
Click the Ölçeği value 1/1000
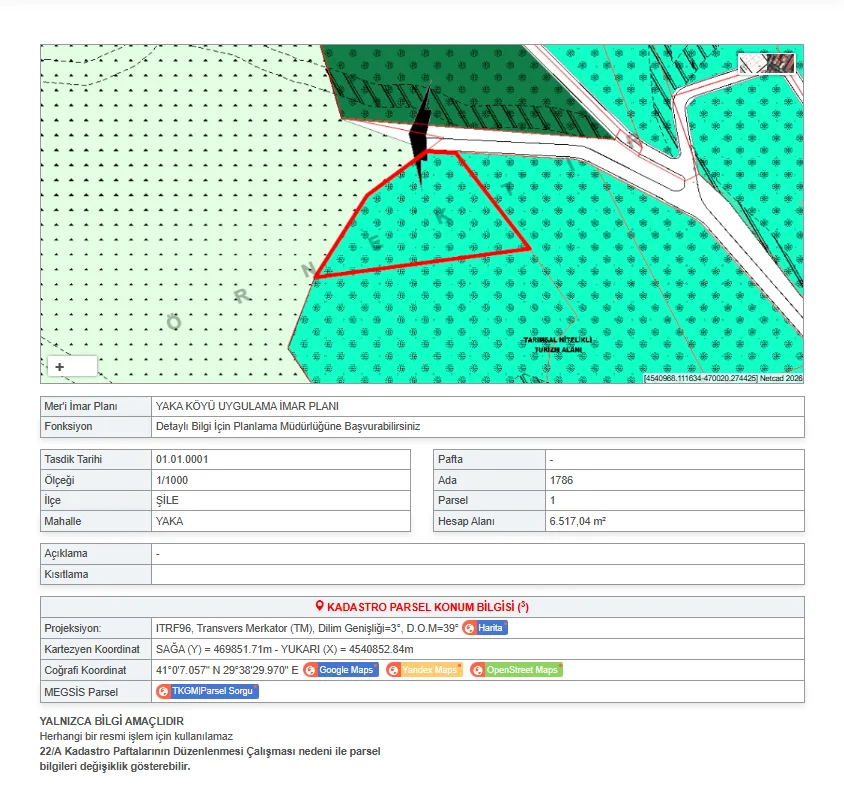[170, 480]
